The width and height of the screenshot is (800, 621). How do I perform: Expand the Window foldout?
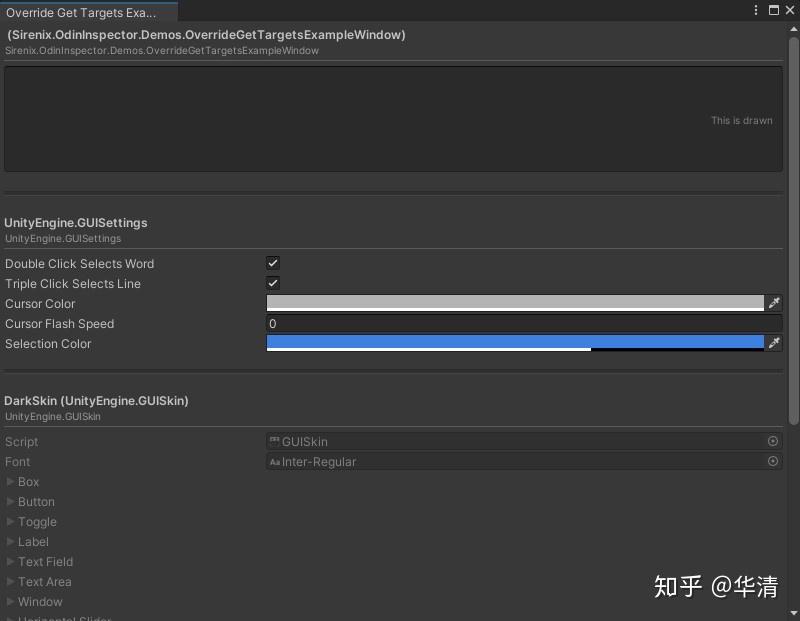(10, 601)
